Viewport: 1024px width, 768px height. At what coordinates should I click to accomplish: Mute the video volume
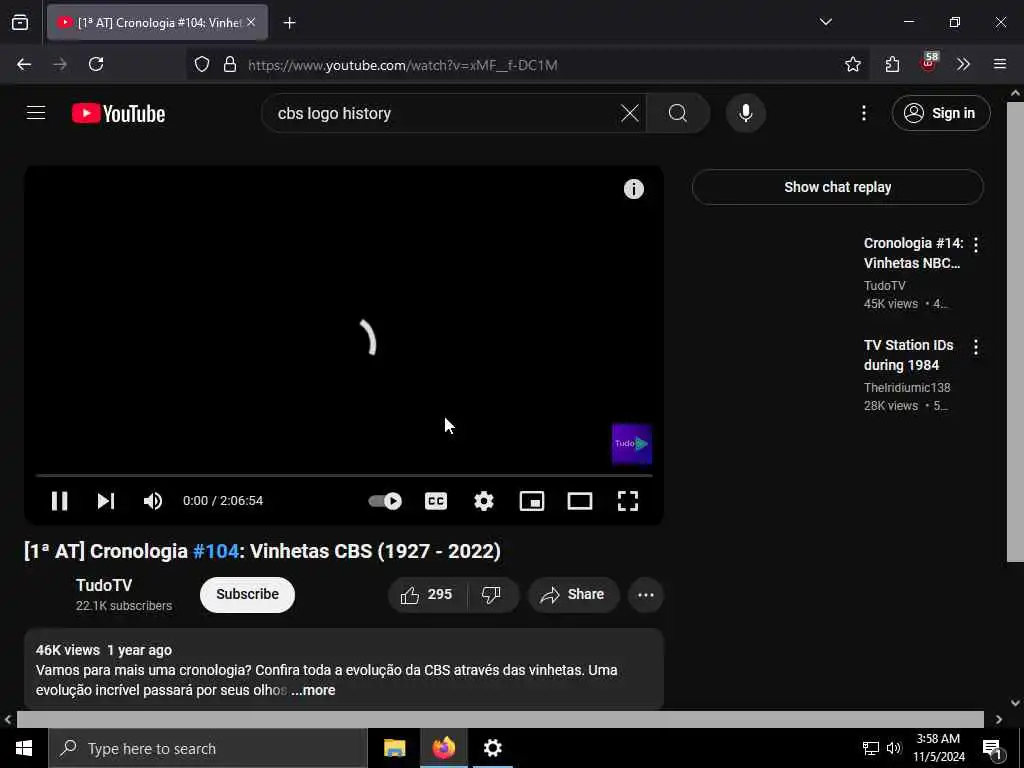point(152,501)
